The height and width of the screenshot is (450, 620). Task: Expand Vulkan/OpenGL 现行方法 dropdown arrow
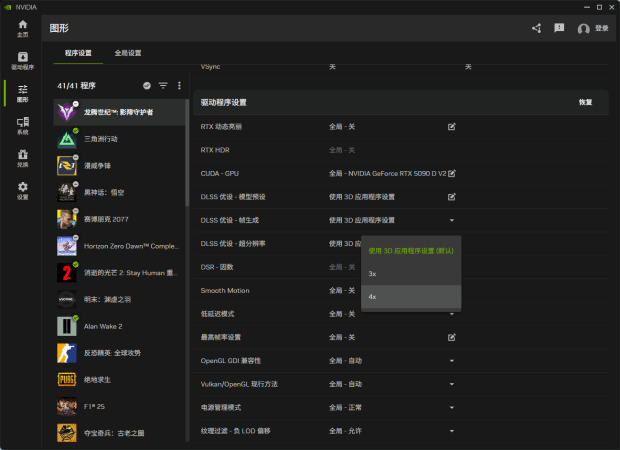452,384
